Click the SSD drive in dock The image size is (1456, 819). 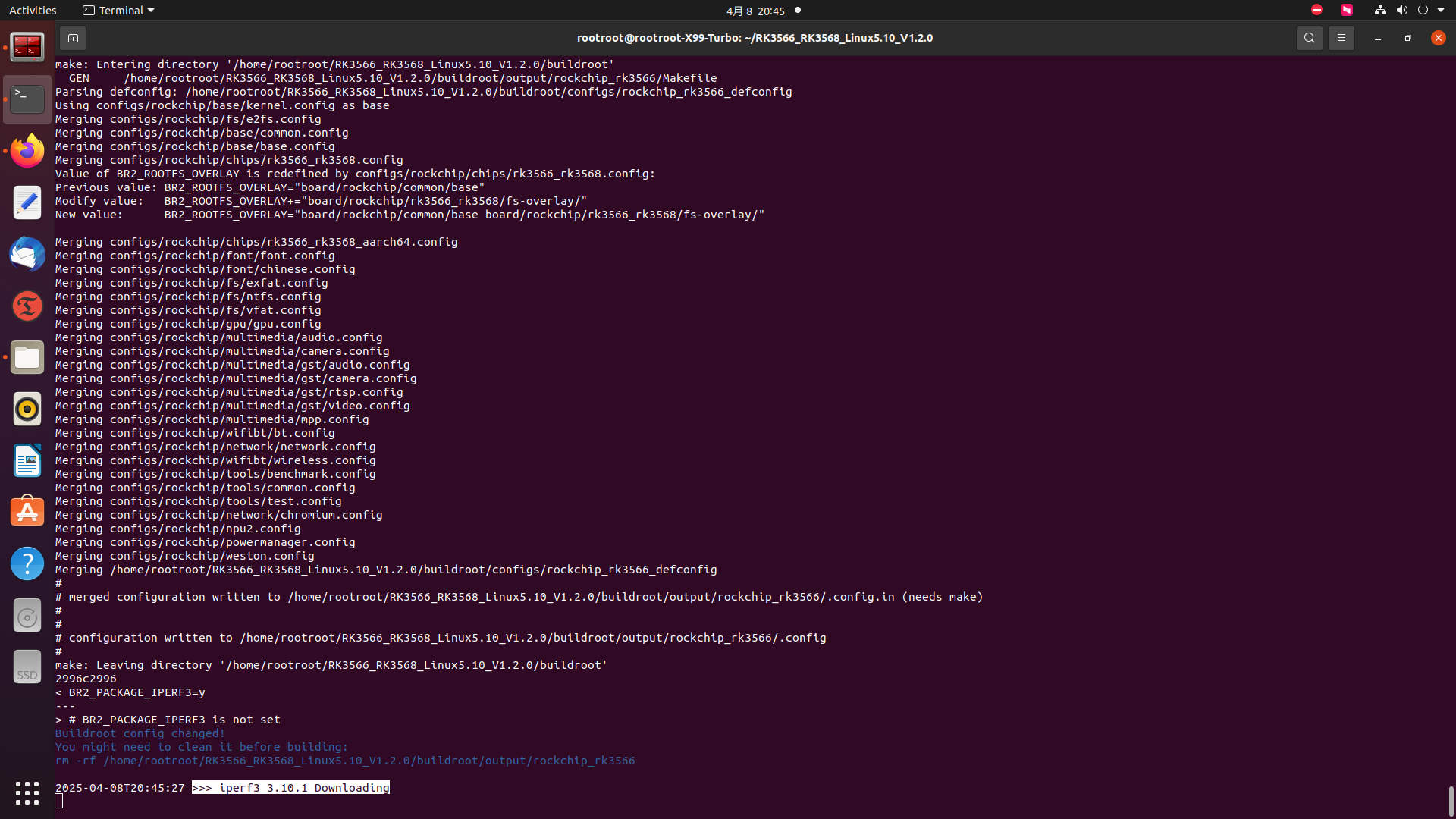pyautogui.click(x=27, y=667)
